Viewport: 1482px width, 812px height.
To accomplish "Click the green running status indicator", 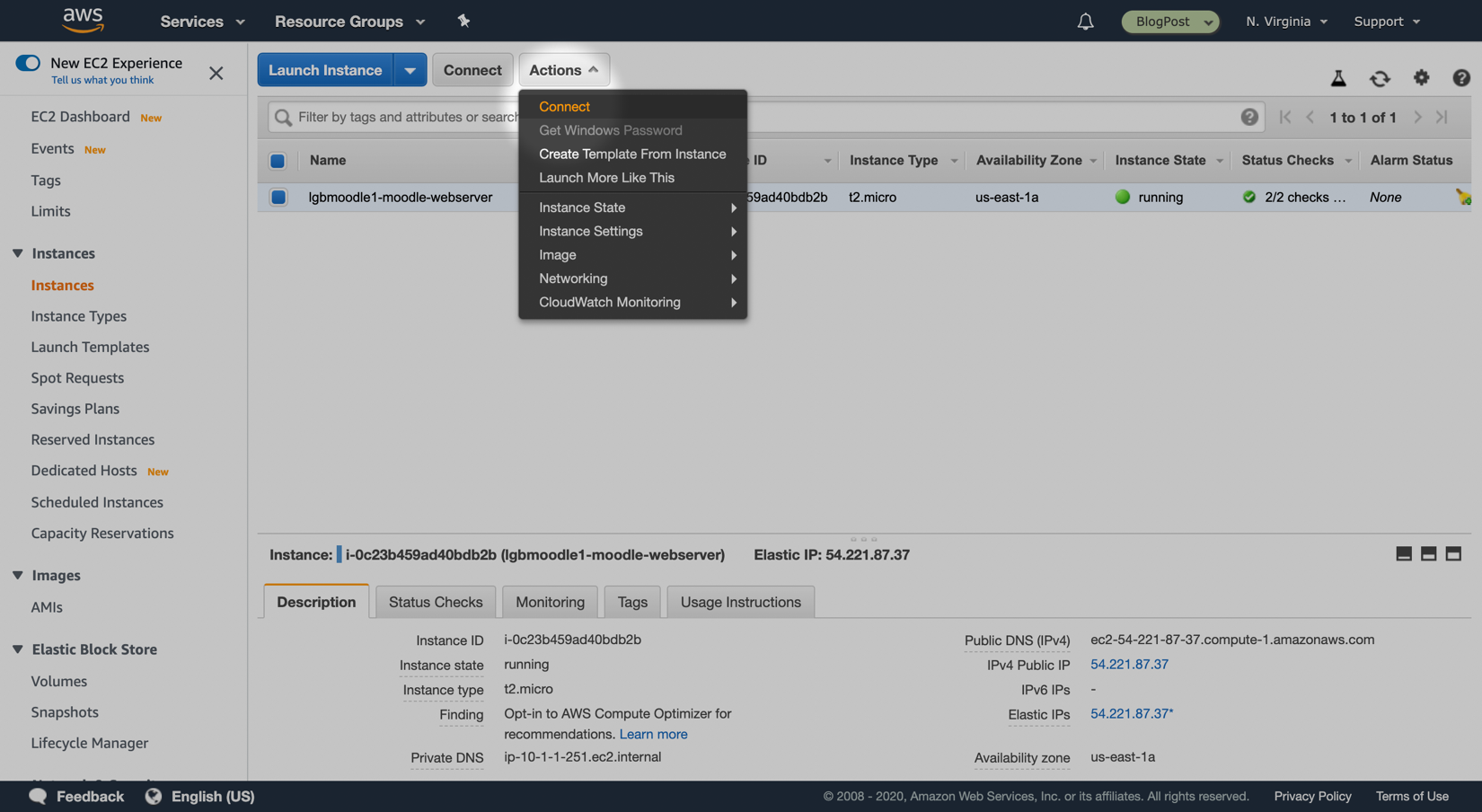I will (x=1123, y=197).
